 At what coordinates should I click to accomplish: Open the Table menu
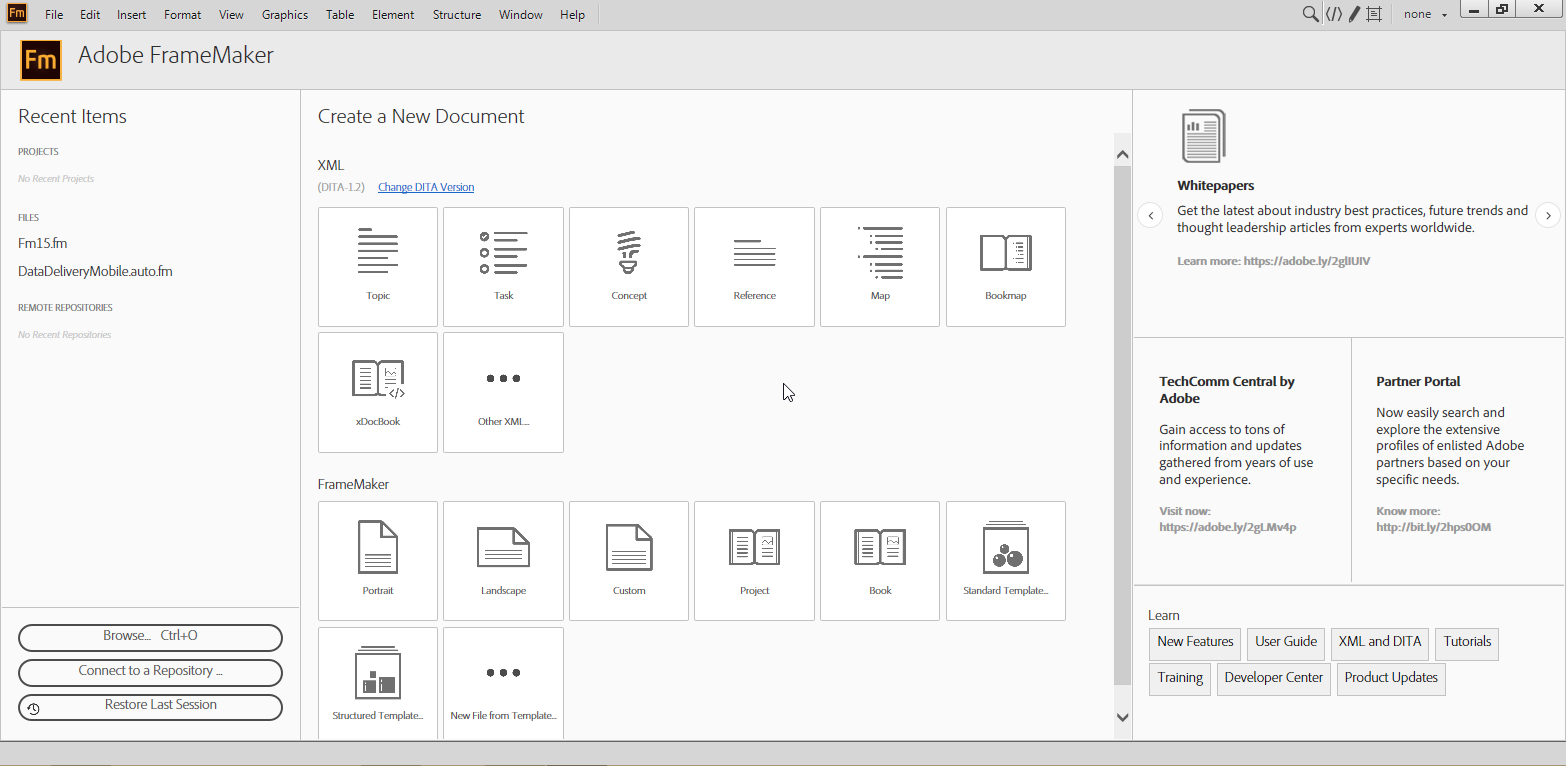(x=340, y=15)
